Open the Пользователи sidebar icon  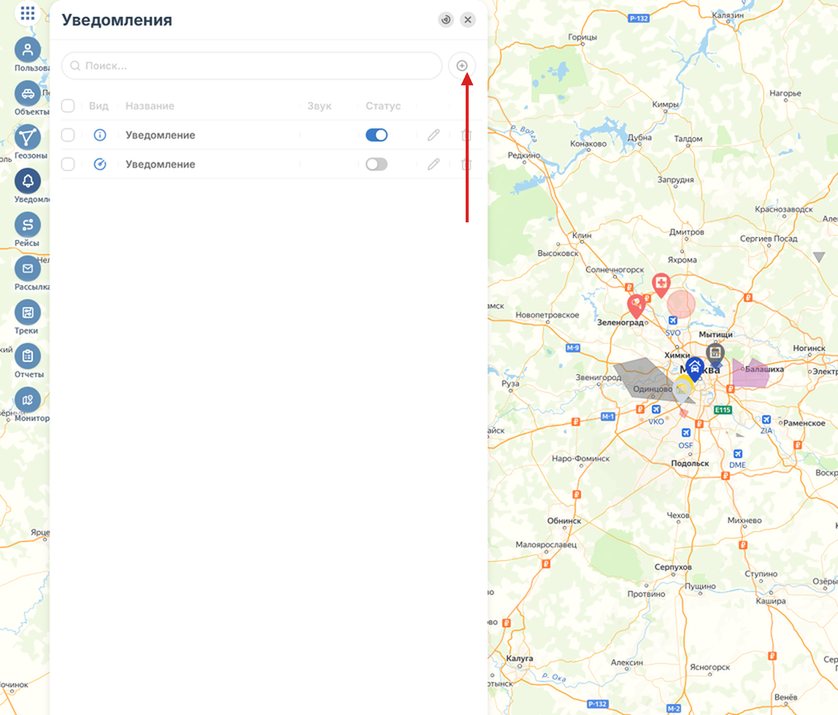pos(28,50)
